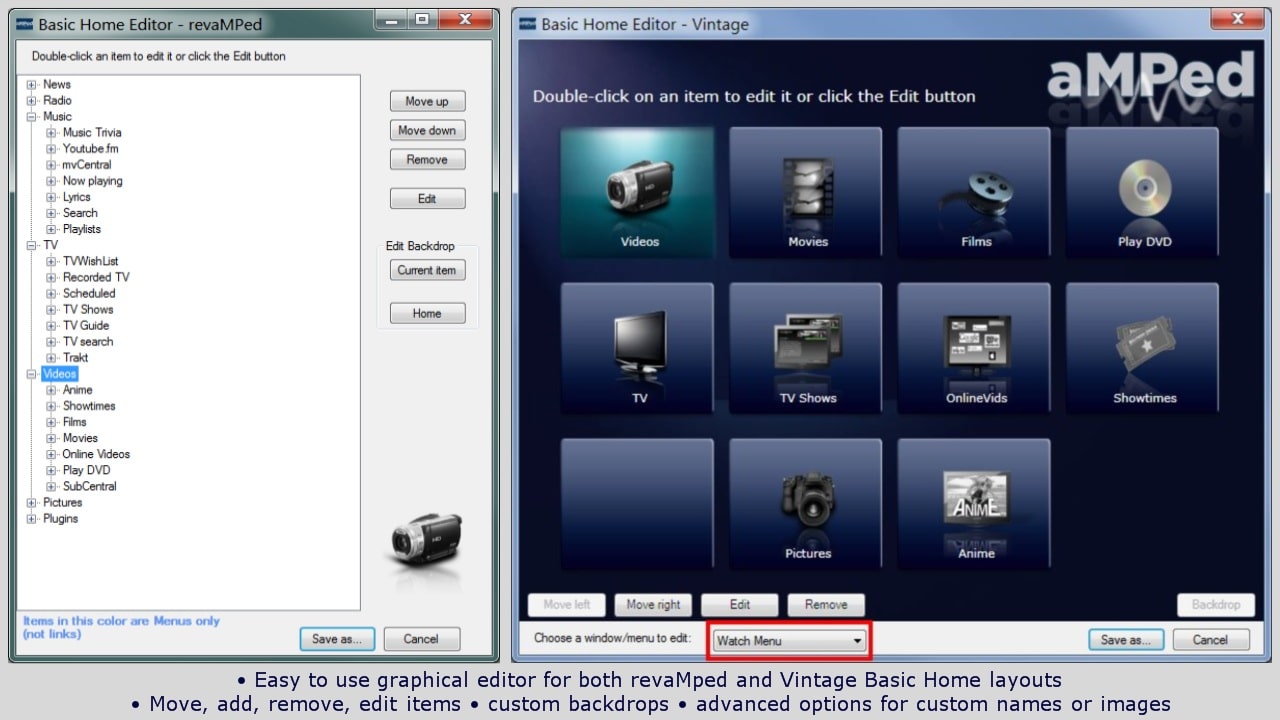Expand the Plugins tree node
Viewport: 1280px width, 720px height.
32,519
